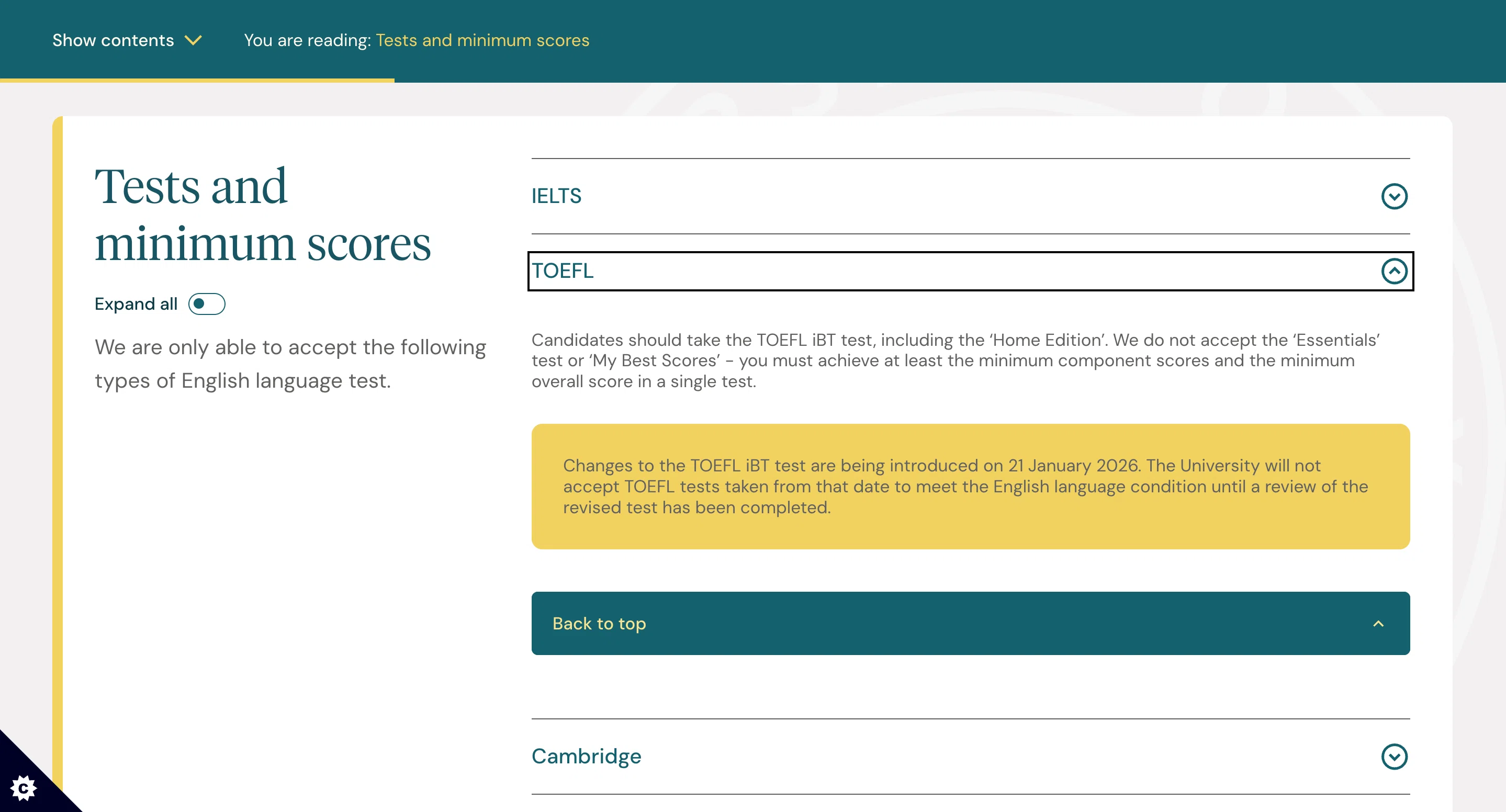Click the Back to top caret icon
Screen dimensions: 1506x812
1378,624
